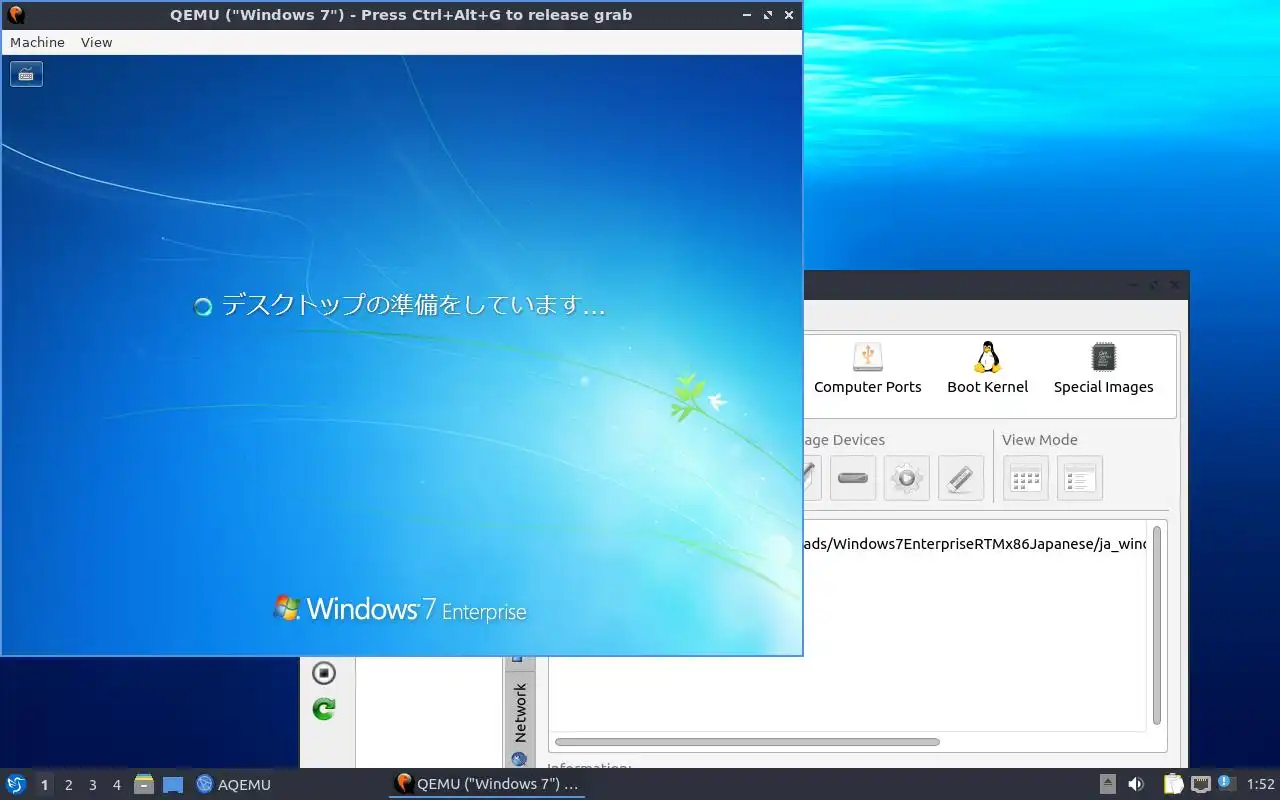Image resolution: width=1280 pixels, height=800 pixels.
Task: Click the QEMU virtual keyboard icon
Action: [x=26, y=74]
